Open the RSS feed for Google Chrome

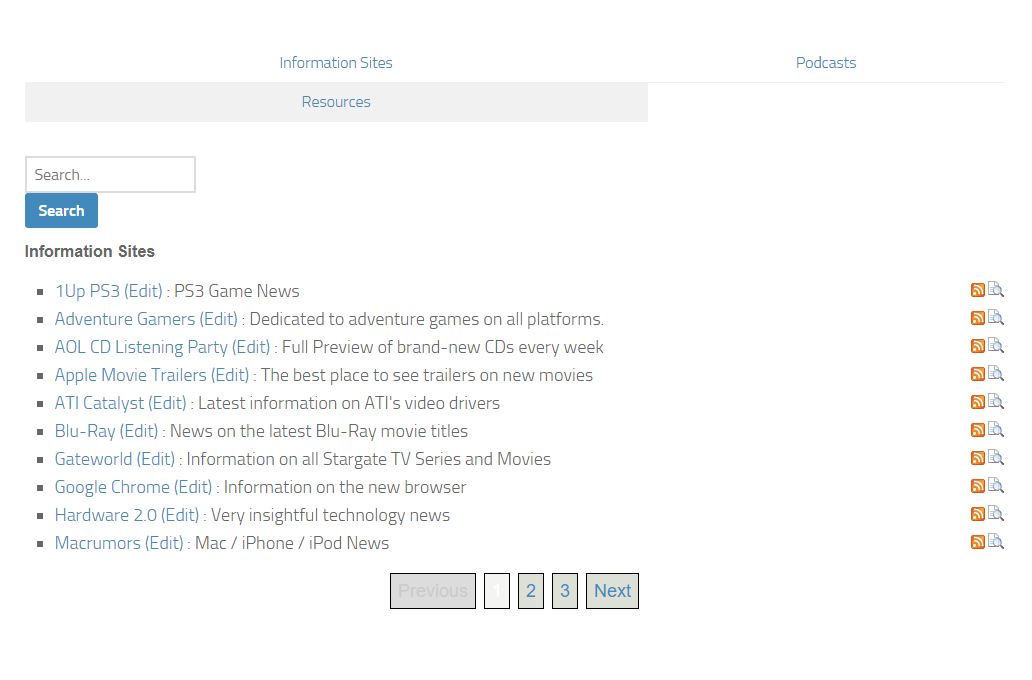pos(977,486)
